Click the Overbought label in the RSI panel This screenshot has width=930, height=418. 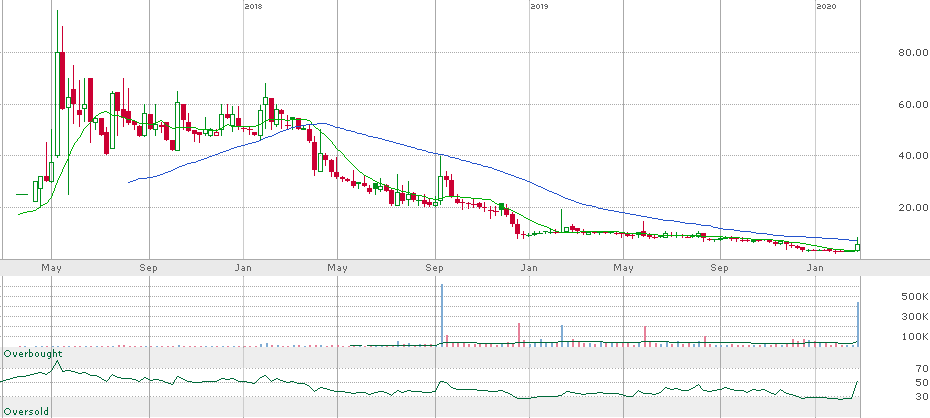[x=33, y=354]
